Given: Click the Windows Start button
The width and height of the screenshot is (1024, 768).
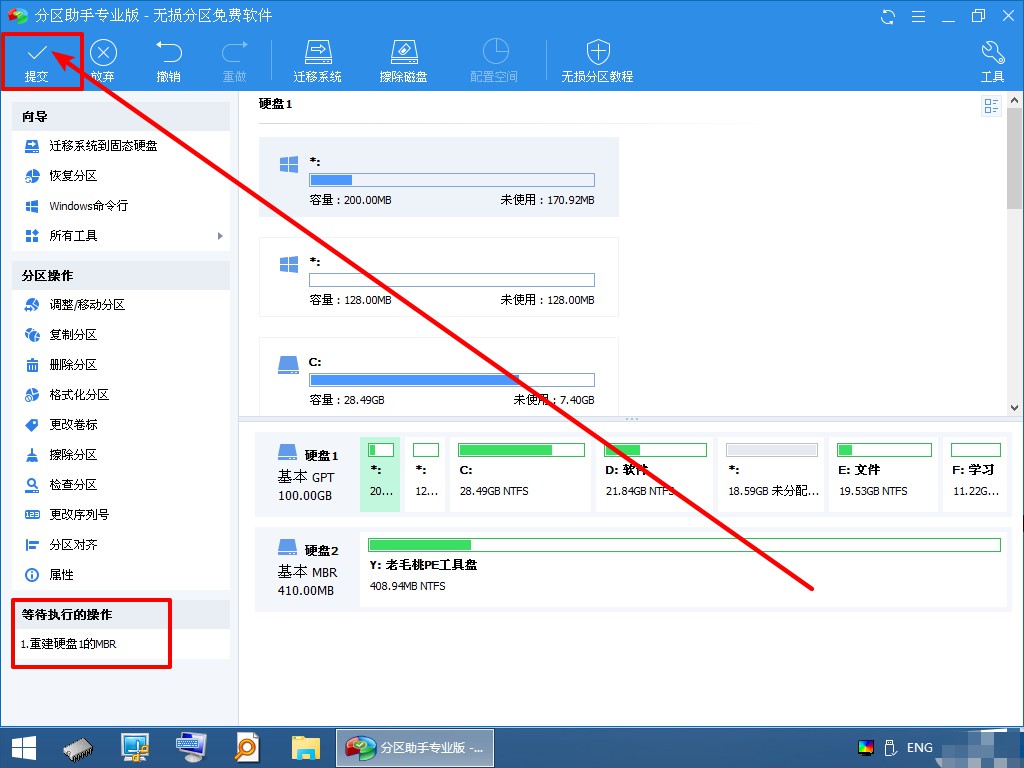Looking at the screenshot, I should pyautogui.click(x=24, y=748).
